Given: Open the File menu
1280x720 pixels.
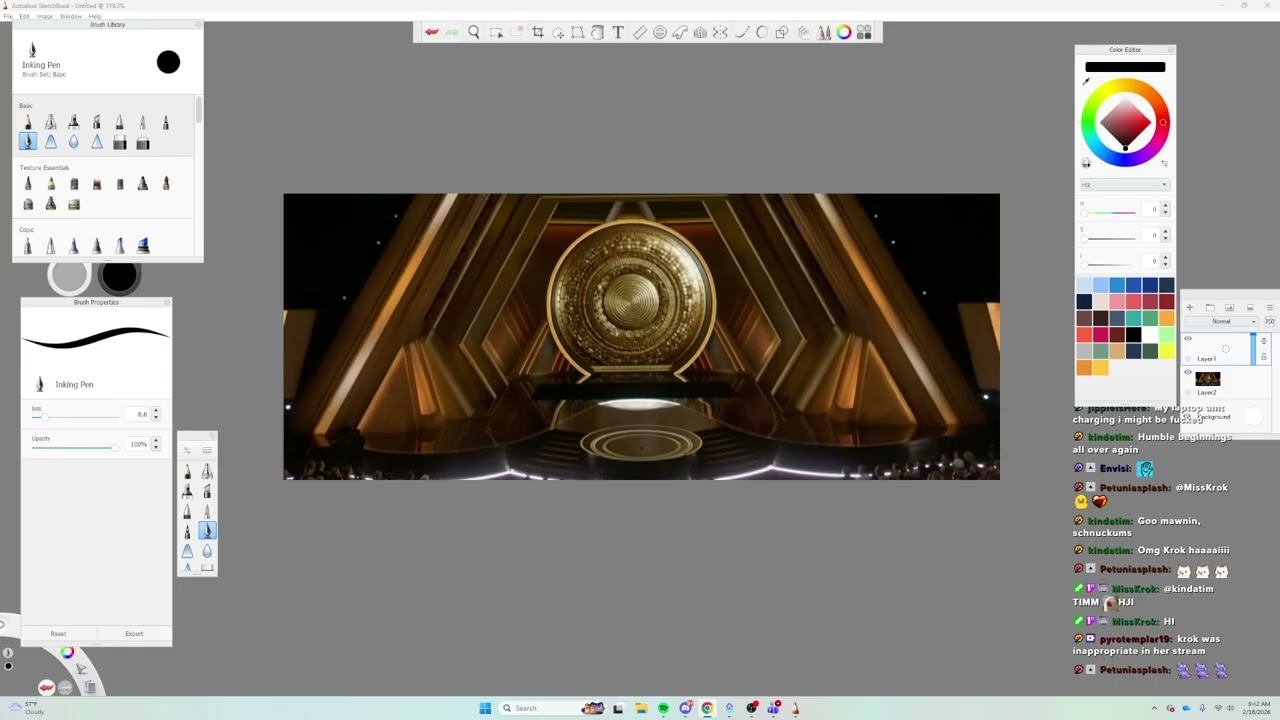Looking at the screenshot, I should coord(8,17).
